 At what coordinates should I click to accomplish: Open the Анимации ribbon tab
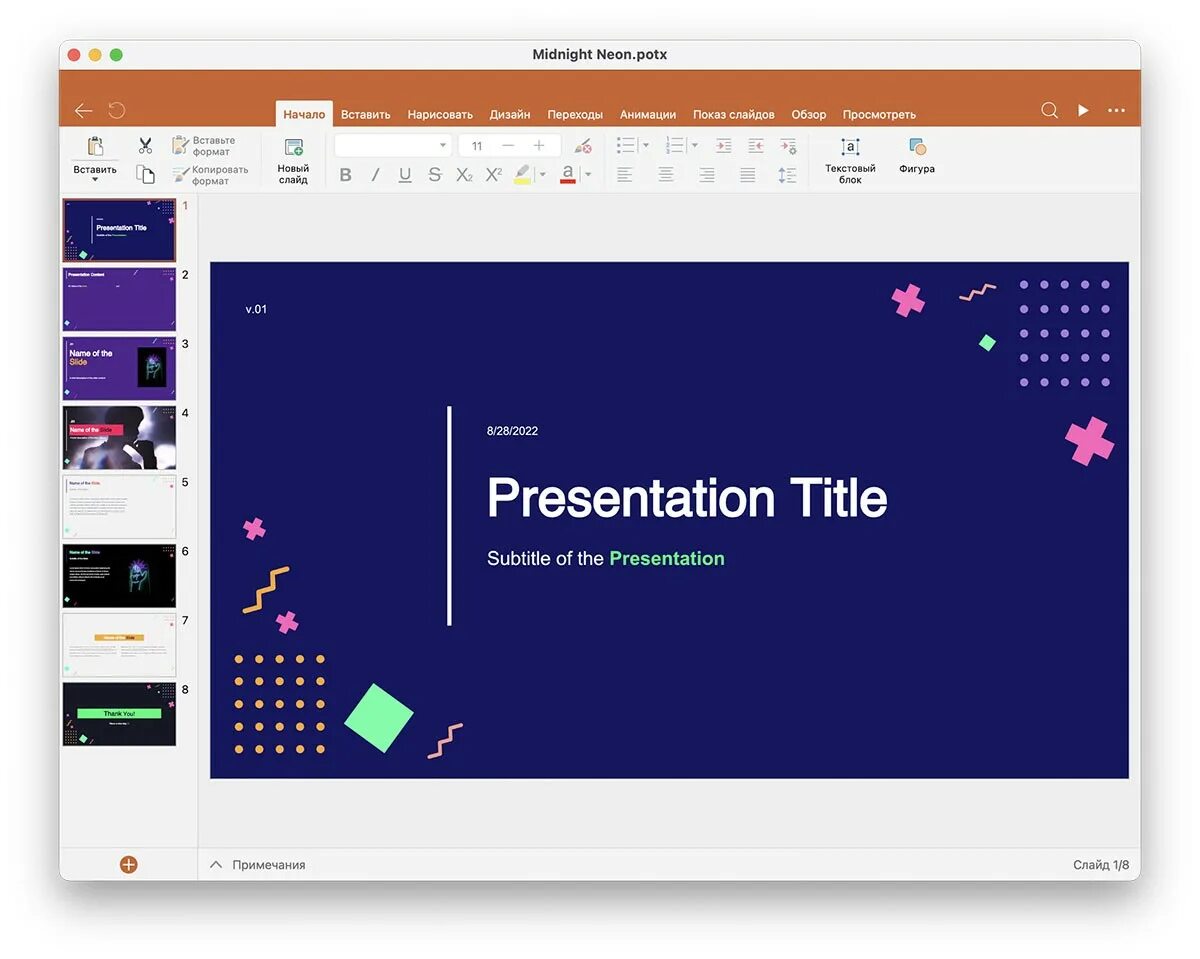tap(647, 114)
